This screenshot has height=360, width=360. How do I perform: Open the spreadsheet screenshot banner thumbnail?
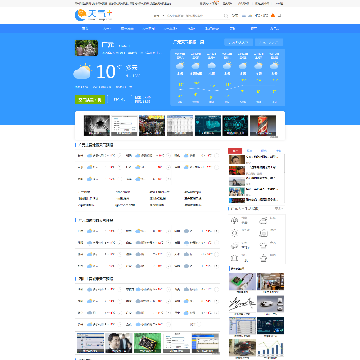[x=180, y=125]
